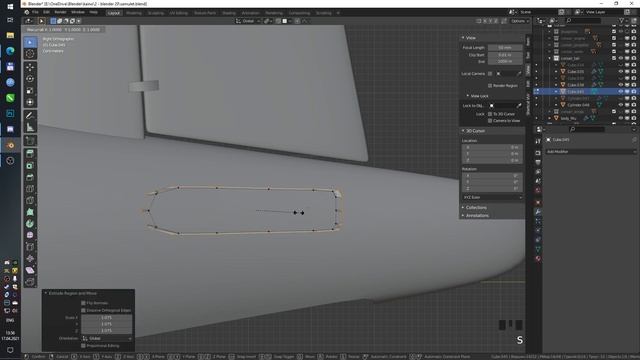Select the 3D Cursor tool
The width and height of the screenshot is (640, 360).
click(x=30, y=53)
